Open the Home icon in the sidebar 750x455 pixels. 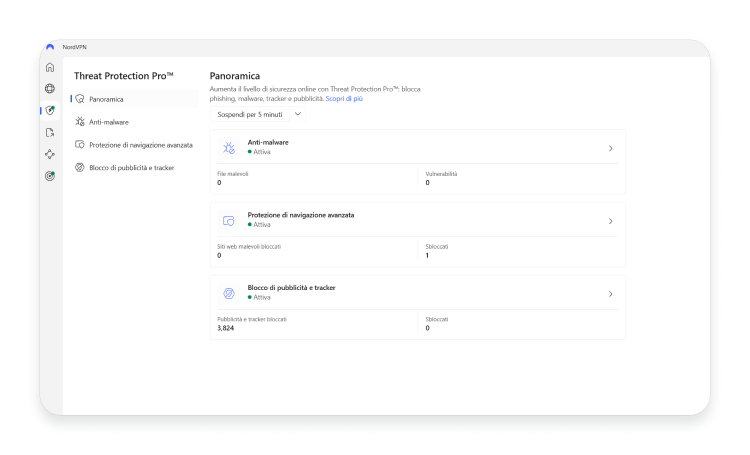[x=50, y=67]
